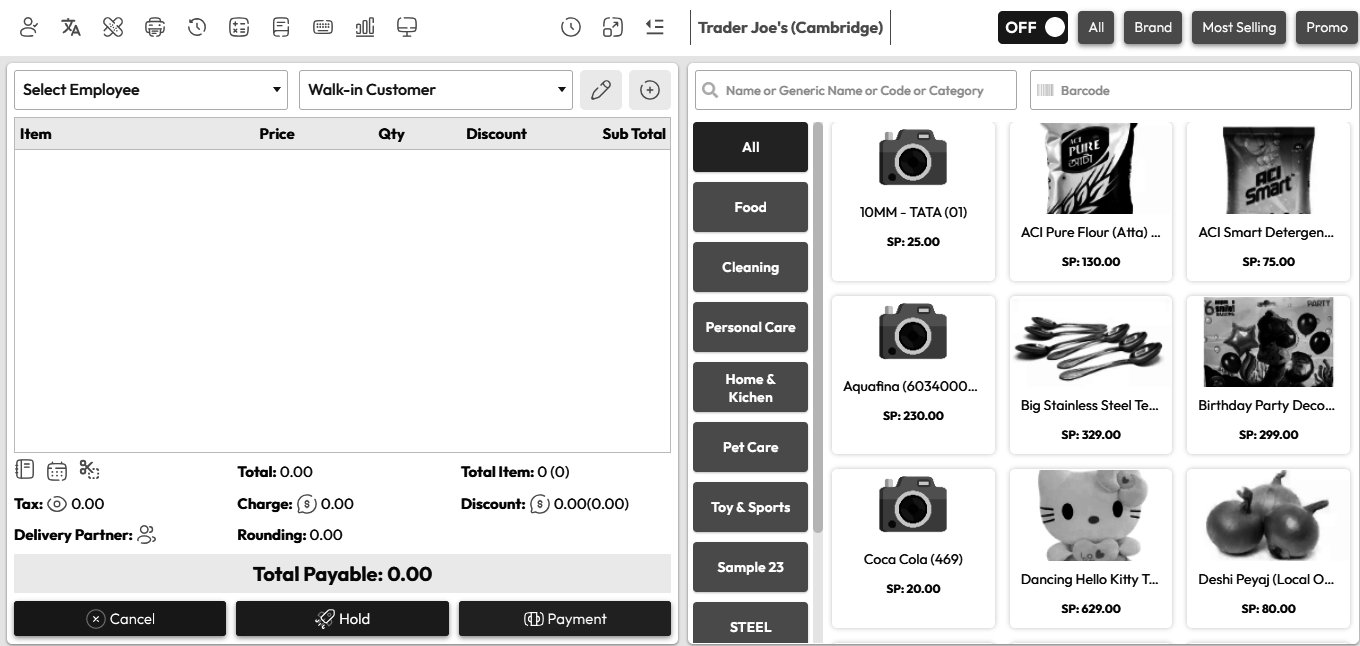
Task: Click the Qty column header
Action: 391,134
